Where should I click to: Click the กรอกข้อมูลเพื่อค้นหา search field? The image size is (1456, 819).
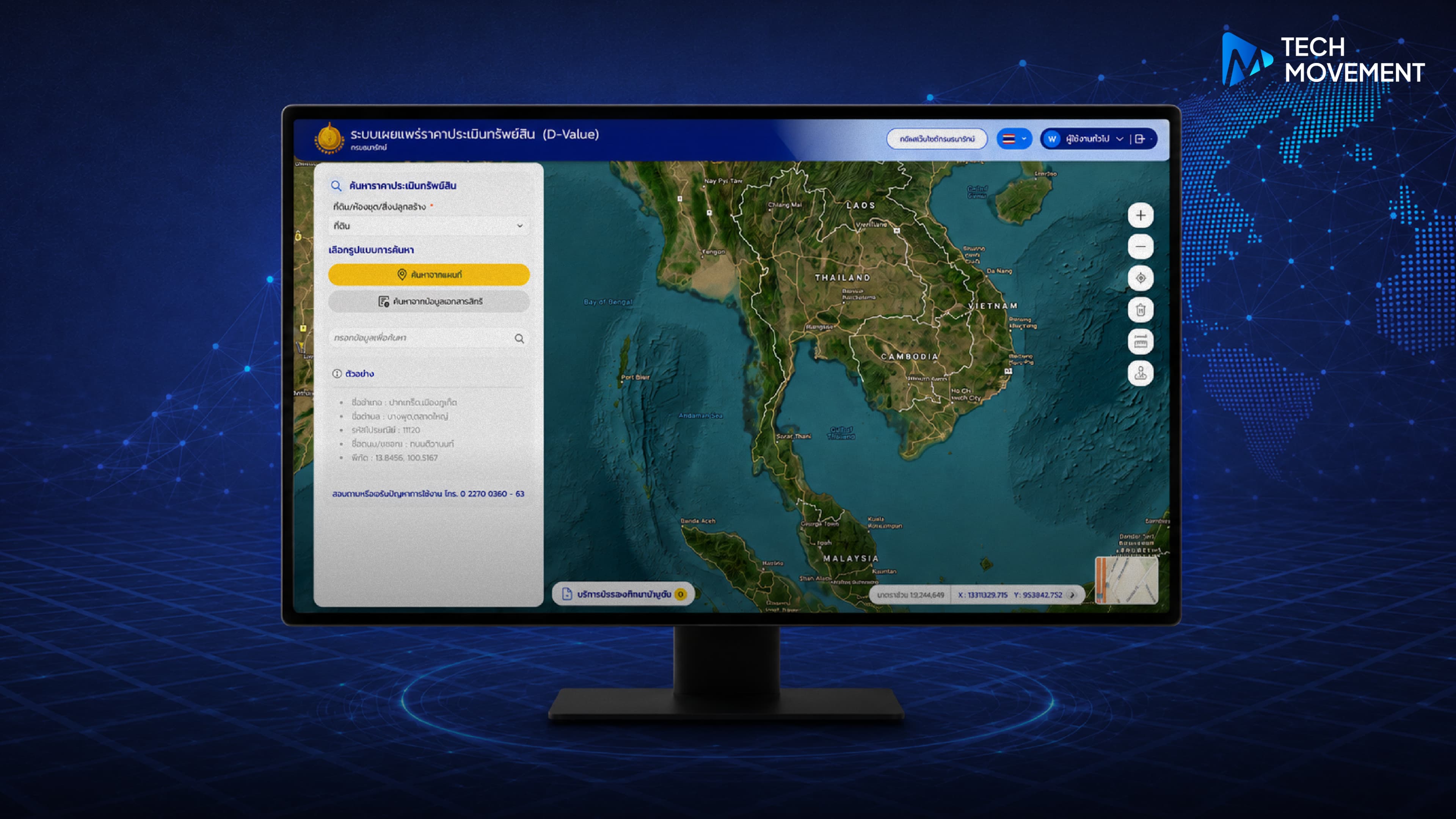click(428, 338)
